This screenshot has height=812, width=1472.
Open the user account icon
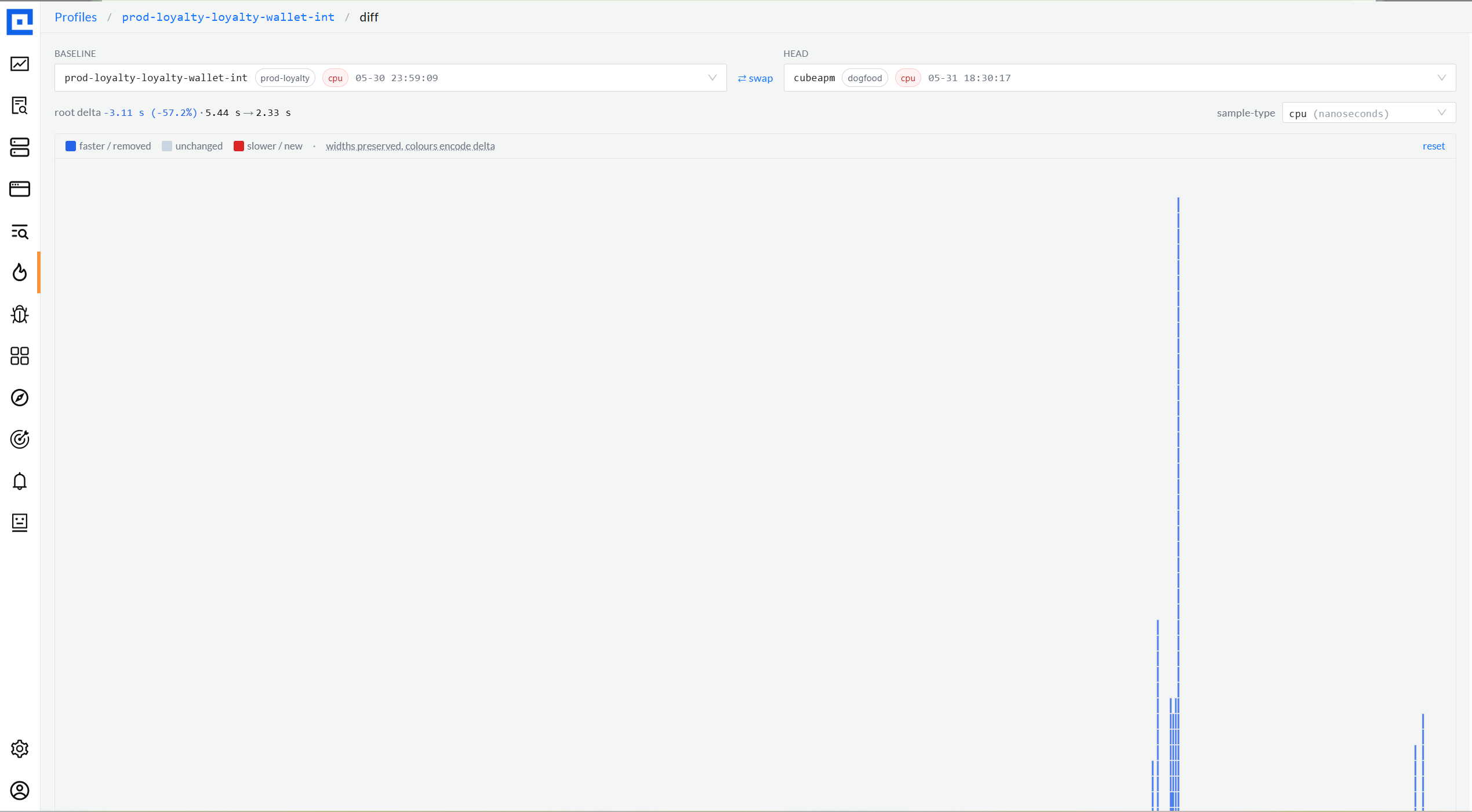(x=20, y=791)
